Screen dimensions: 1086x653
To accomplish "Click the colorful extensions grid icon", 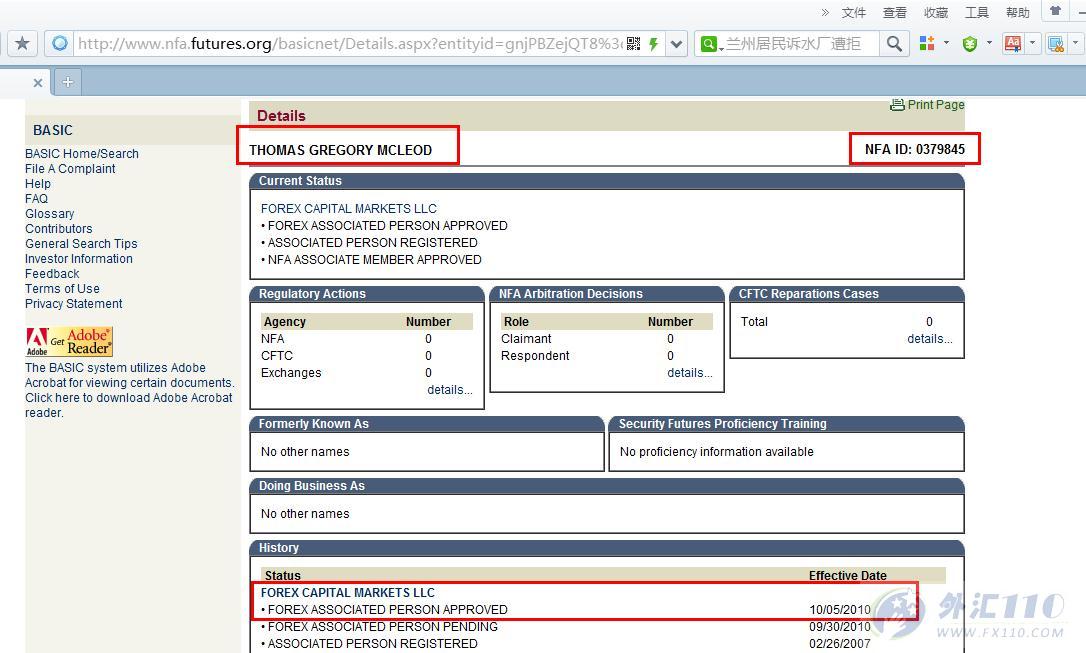I will click(927, 43).
